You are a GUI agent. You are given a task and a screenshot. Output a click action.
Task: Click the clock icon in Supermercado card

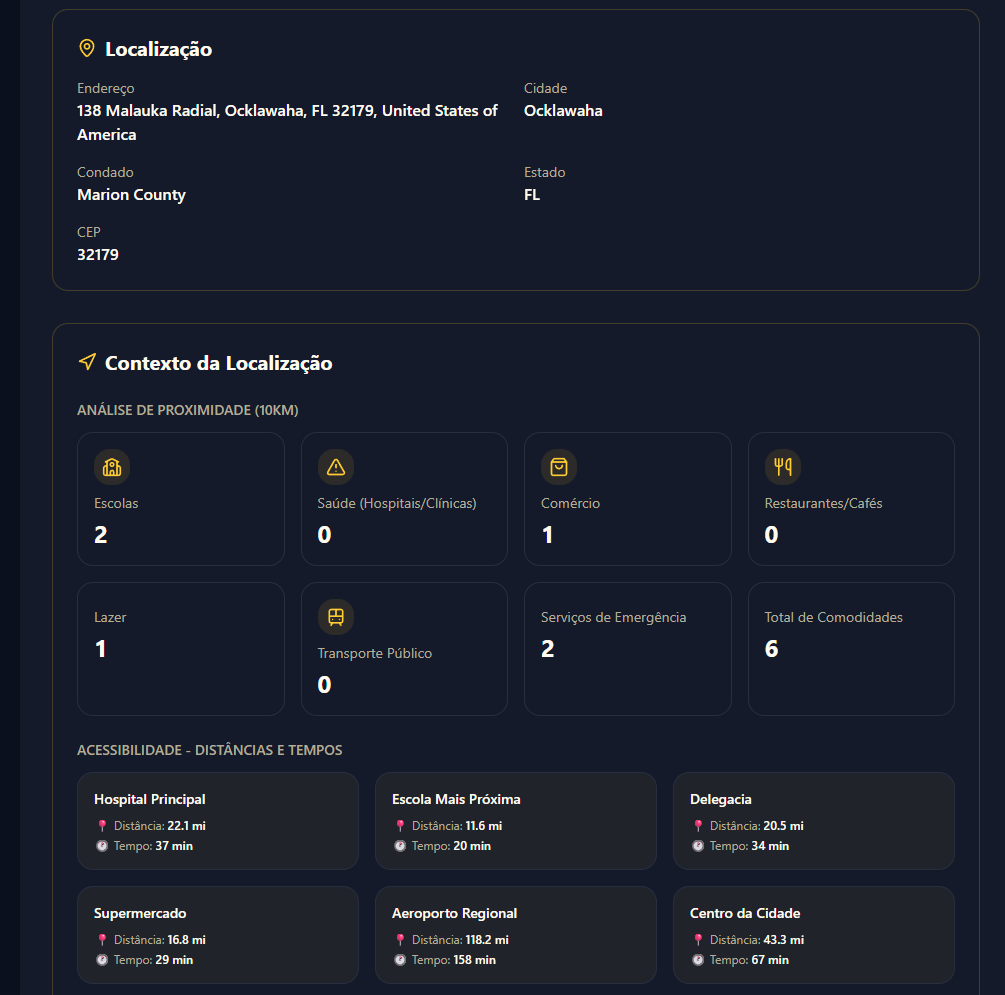pyautogui.click(x=102, y=960)
